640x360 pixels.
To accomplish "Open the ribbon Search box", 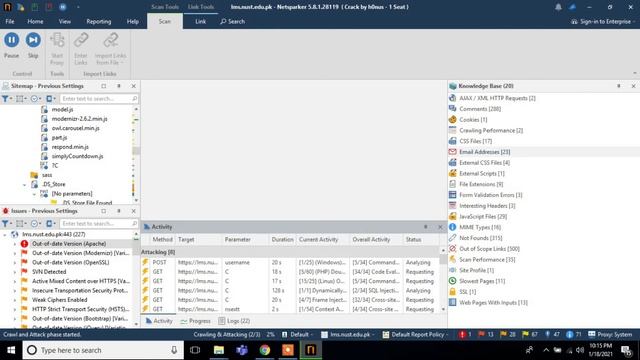I will (232, 22).
